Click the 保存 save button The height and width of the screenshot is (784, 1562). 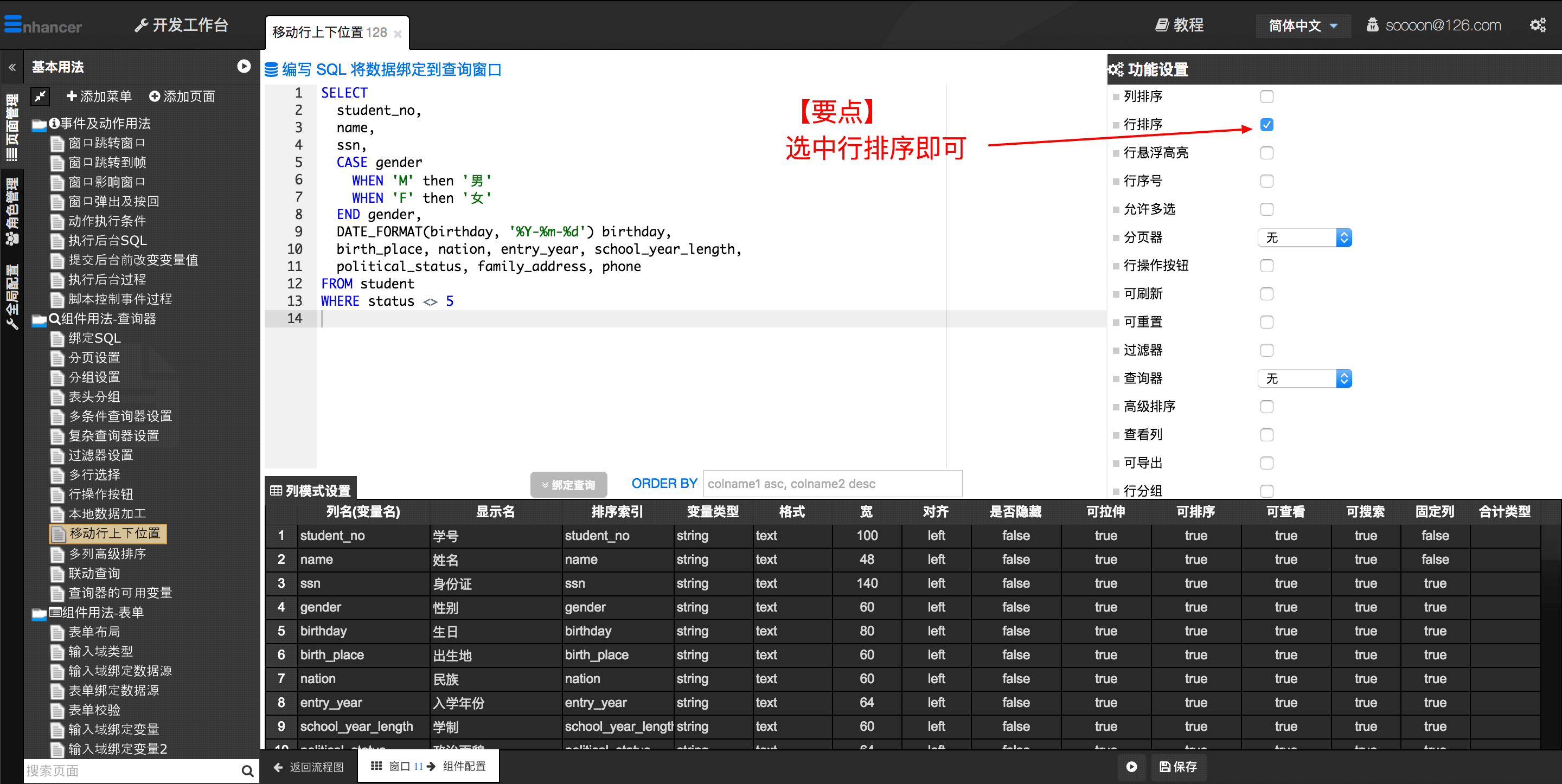coord(1177,767)
